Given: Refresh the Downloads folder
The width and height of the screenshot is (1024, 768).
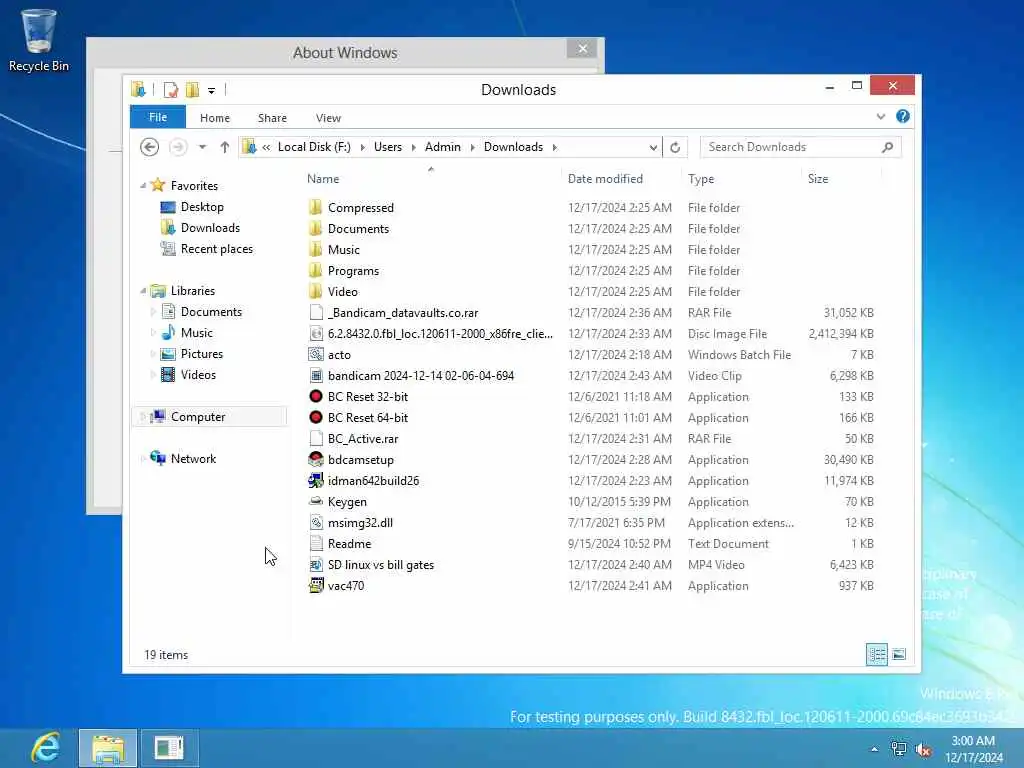Looking at the screenshot, I should [x=675, y=147].
